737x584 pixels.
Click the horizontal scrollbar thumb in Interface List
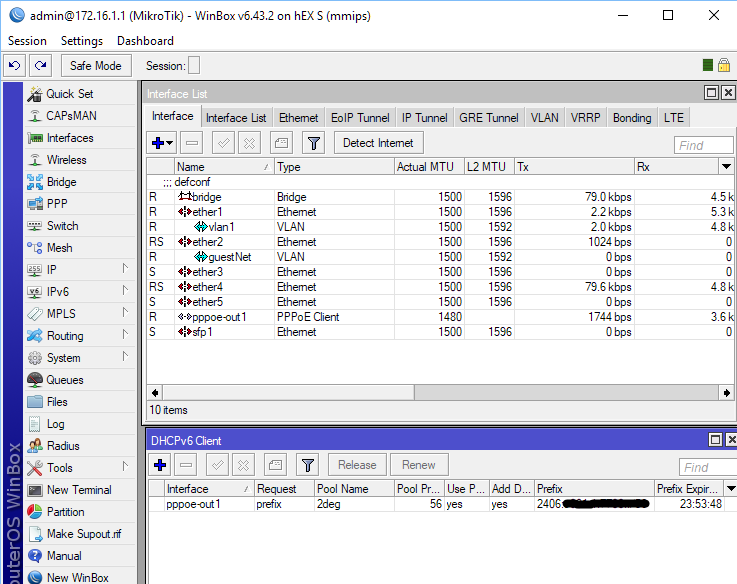pos(288,393)
